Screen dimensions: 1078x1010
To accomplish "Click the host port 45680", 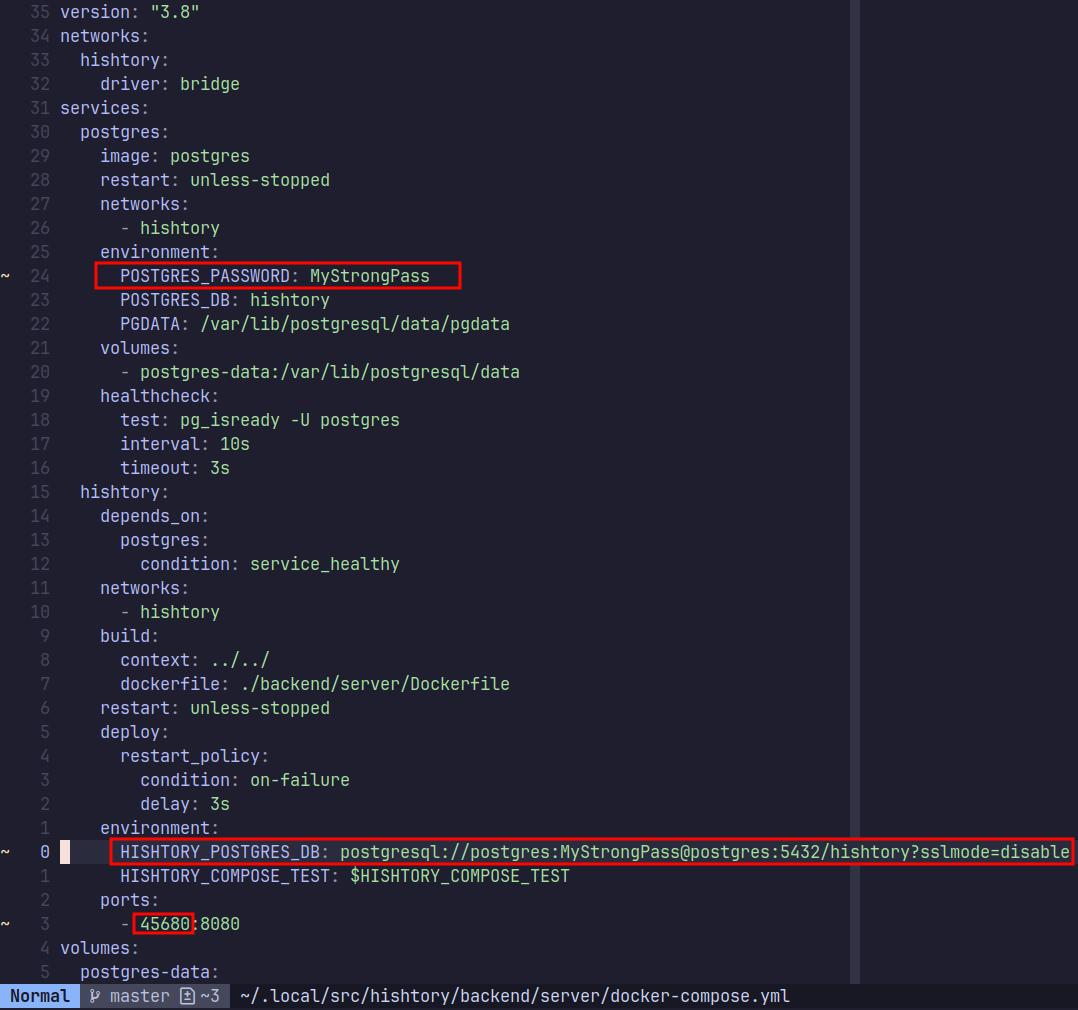I will point(164,924).
